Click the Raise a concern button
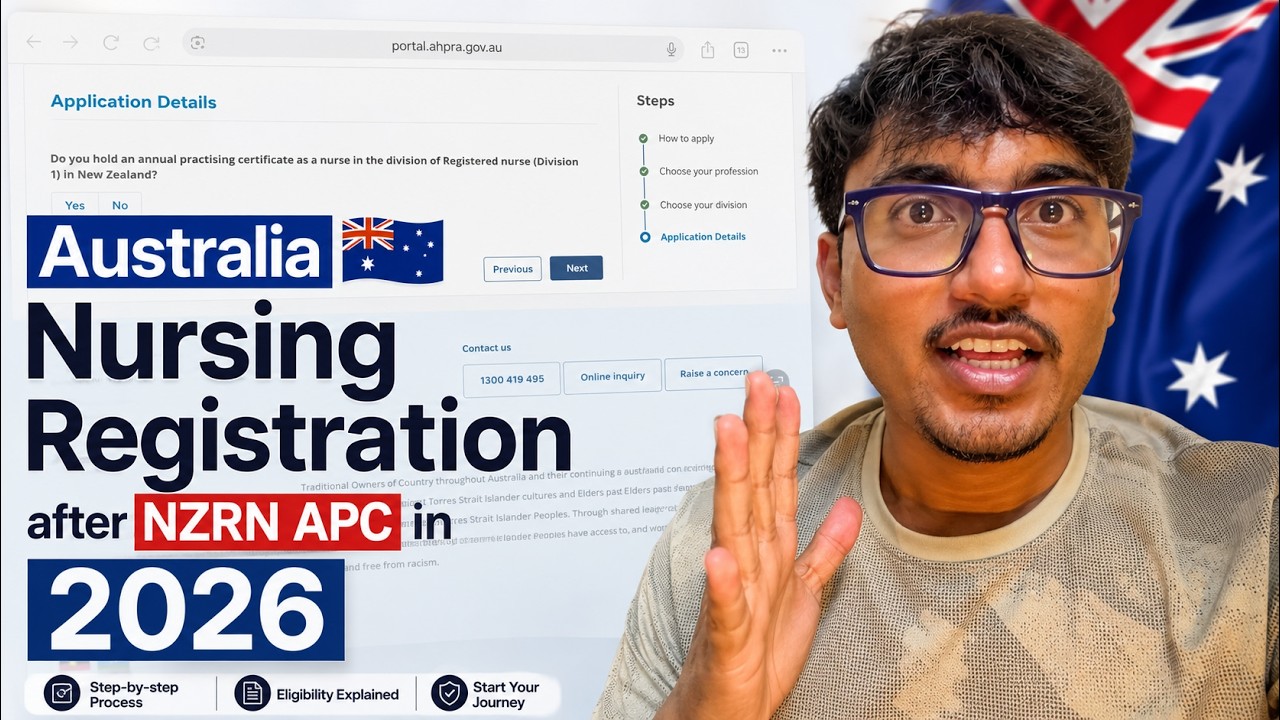This screenshot has height=720, width=1280. [713, 373]
